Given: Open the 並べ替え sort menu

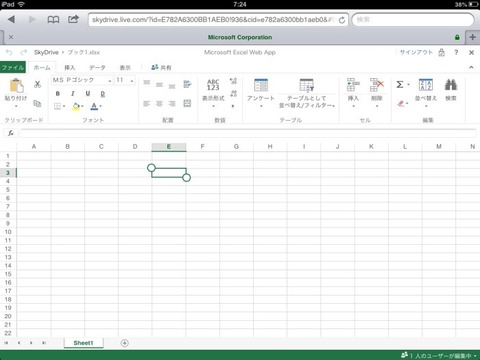Looking at the screenshot, I should pos(426,92).
